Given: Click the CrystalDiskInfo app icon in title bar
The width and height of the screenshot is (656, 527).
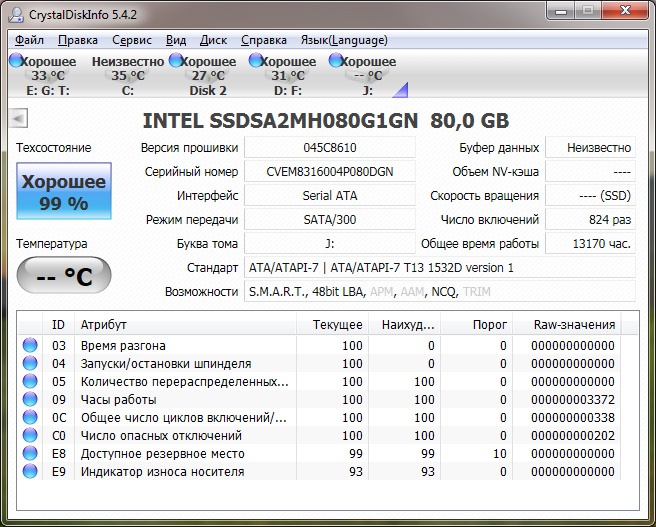Looking at the screenshot, I should [16, 14].
